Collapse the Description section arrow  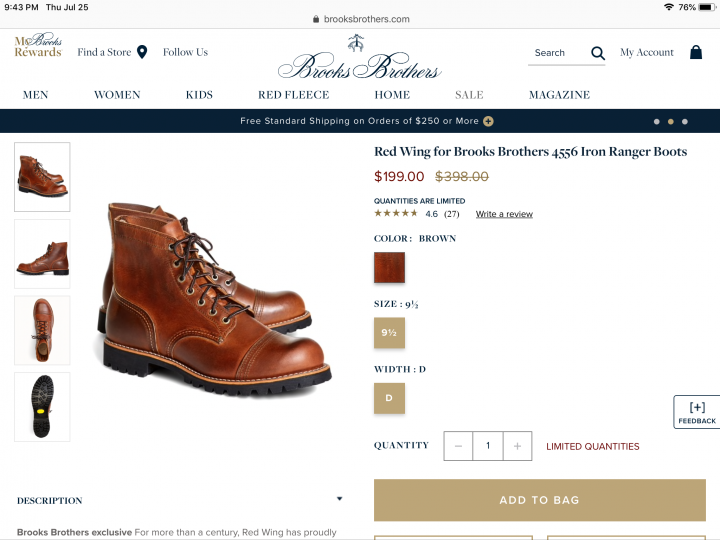point(339,499)
